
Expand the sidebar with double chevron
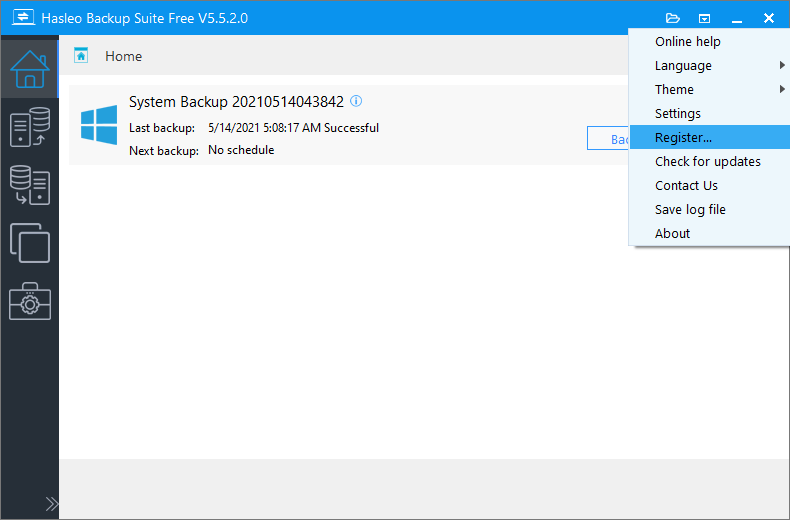click(51, 504)
